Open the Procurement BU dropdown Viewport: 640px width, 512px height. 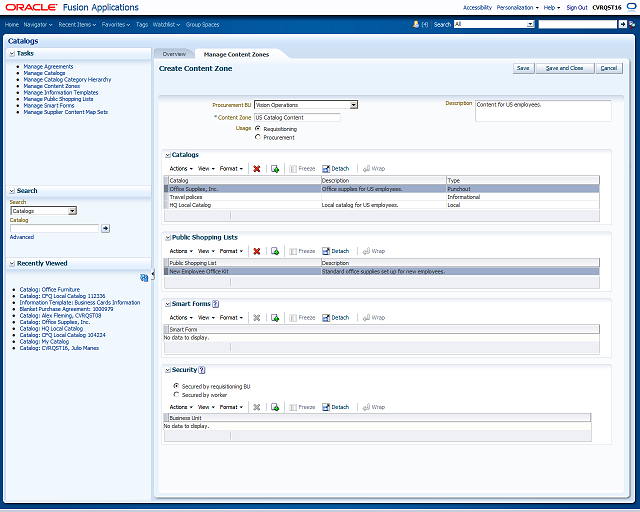354,105
